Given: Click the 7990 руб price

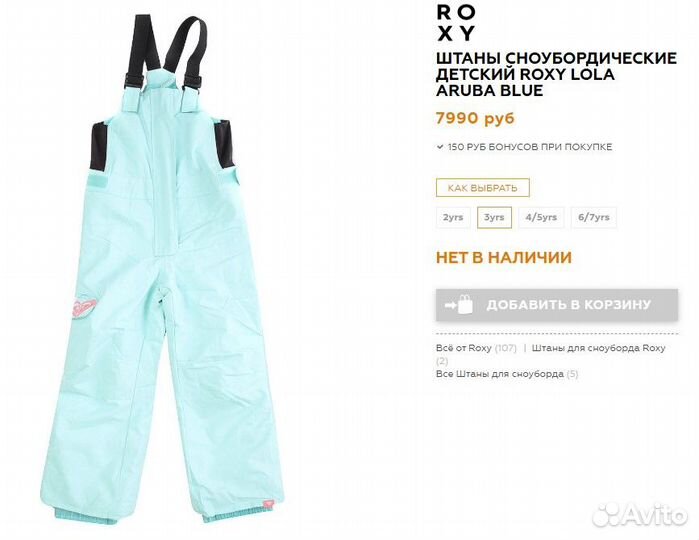Looking at the screenshot, I should point(475,118).
